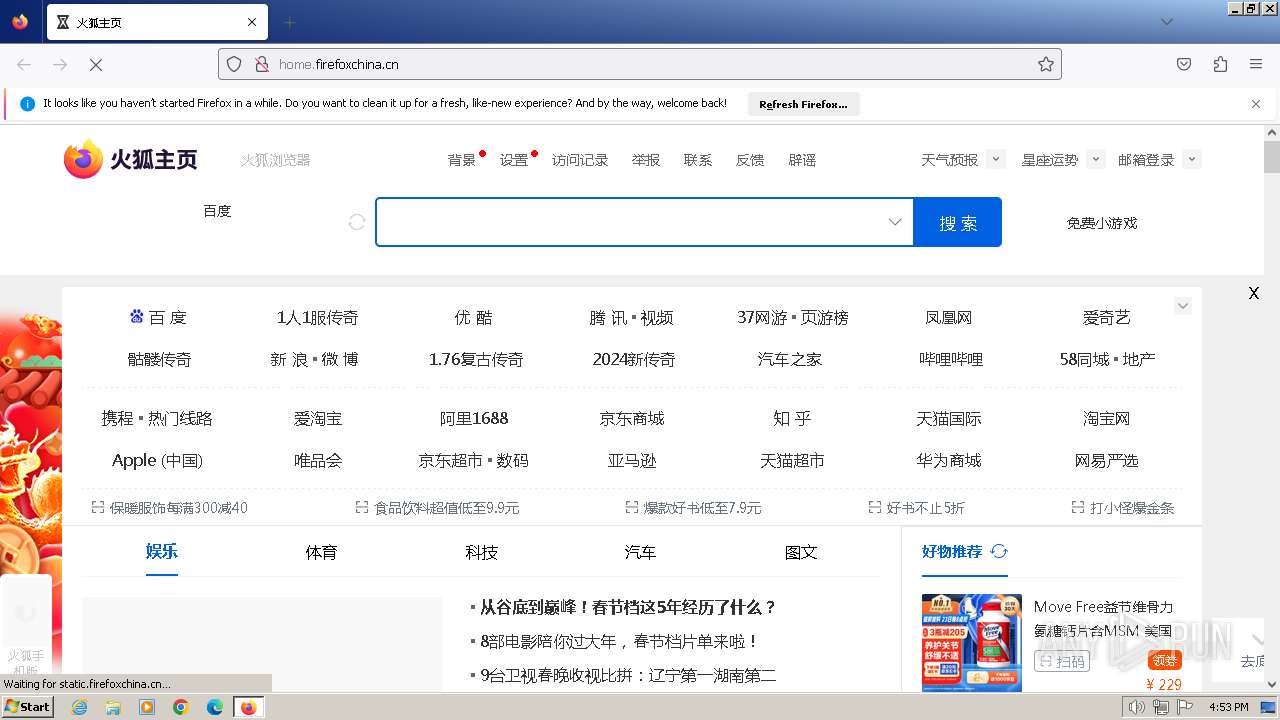The image size is (1280, 720).
Task: Refresh 好物推荐 with circular arrow icon
Action: click(x=999, y=551)
